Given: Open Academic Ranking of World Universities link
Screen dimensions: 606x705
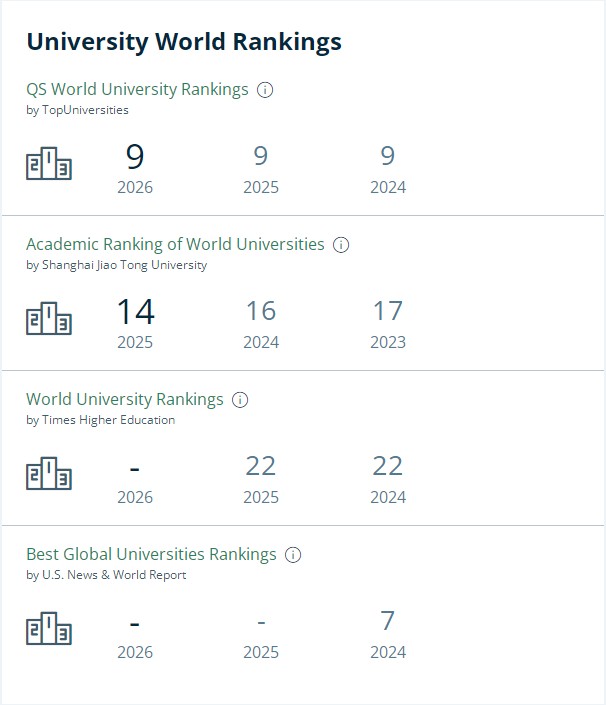Looking at the screenshot, I should (x=175, y=244).
